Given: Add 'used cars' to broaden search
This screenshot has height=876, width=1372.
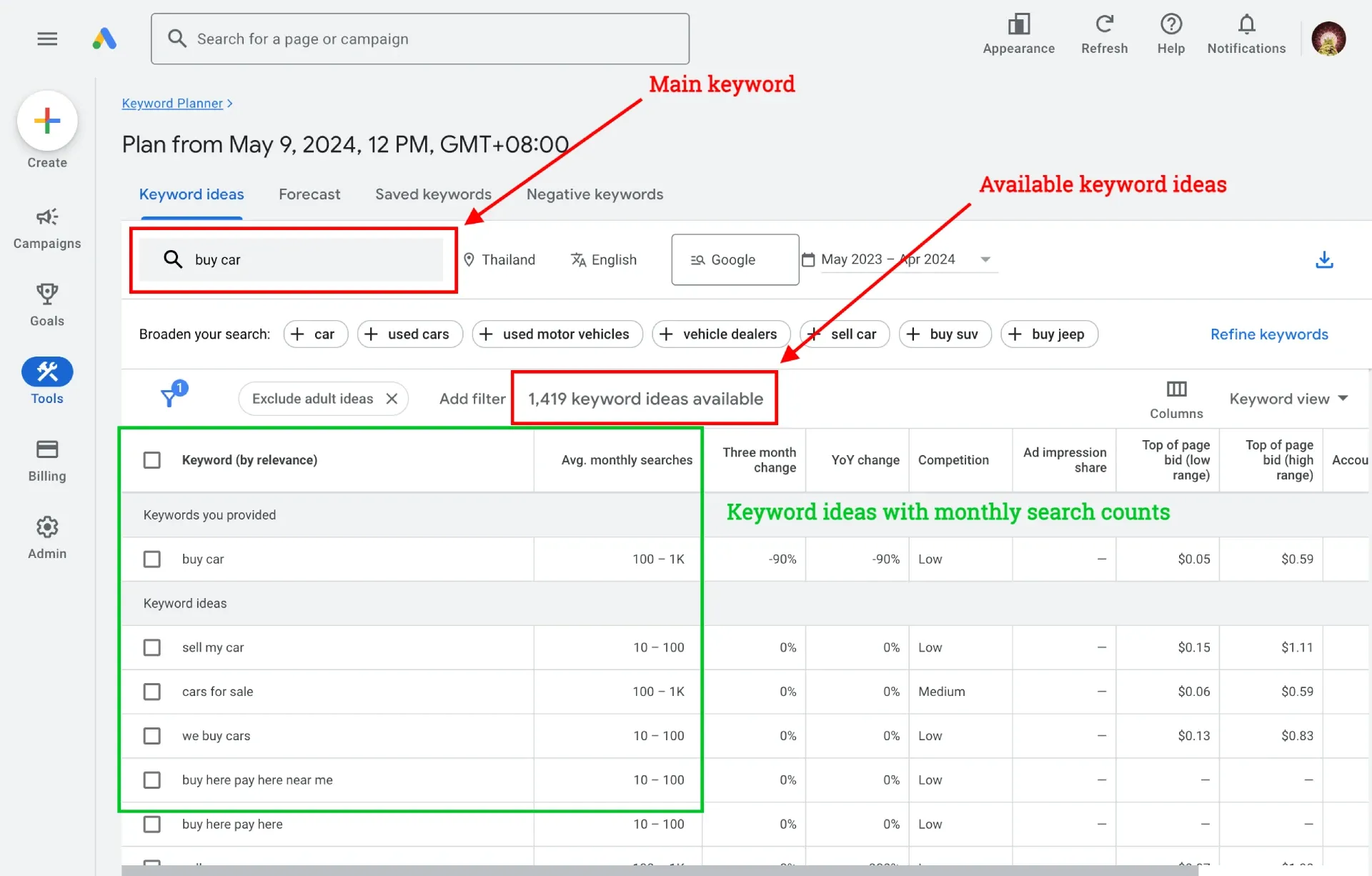Looking at the screenshot, I should coord(410,334).
